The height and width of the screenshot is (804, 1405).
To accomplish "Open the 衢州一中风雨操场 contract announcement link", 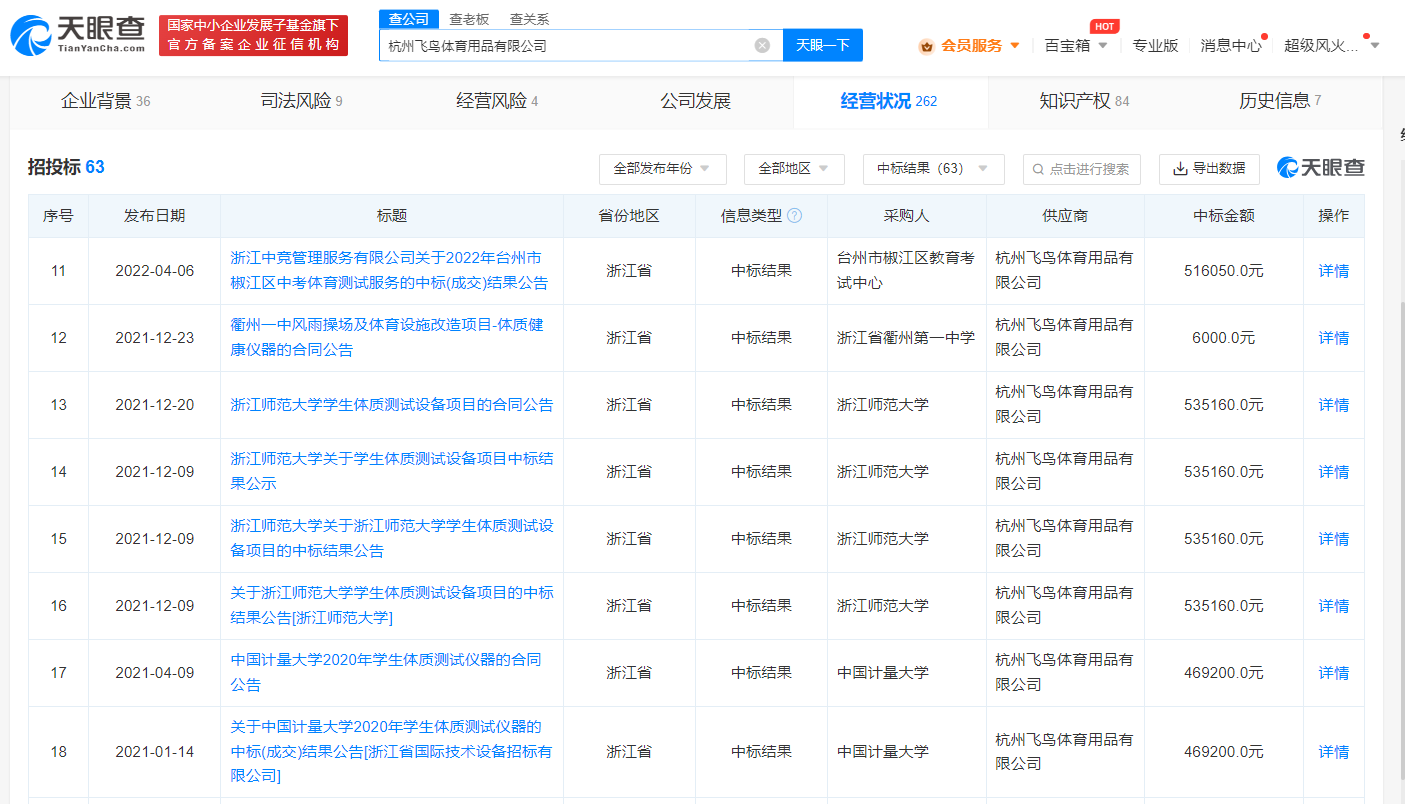I will click(387, 337).
